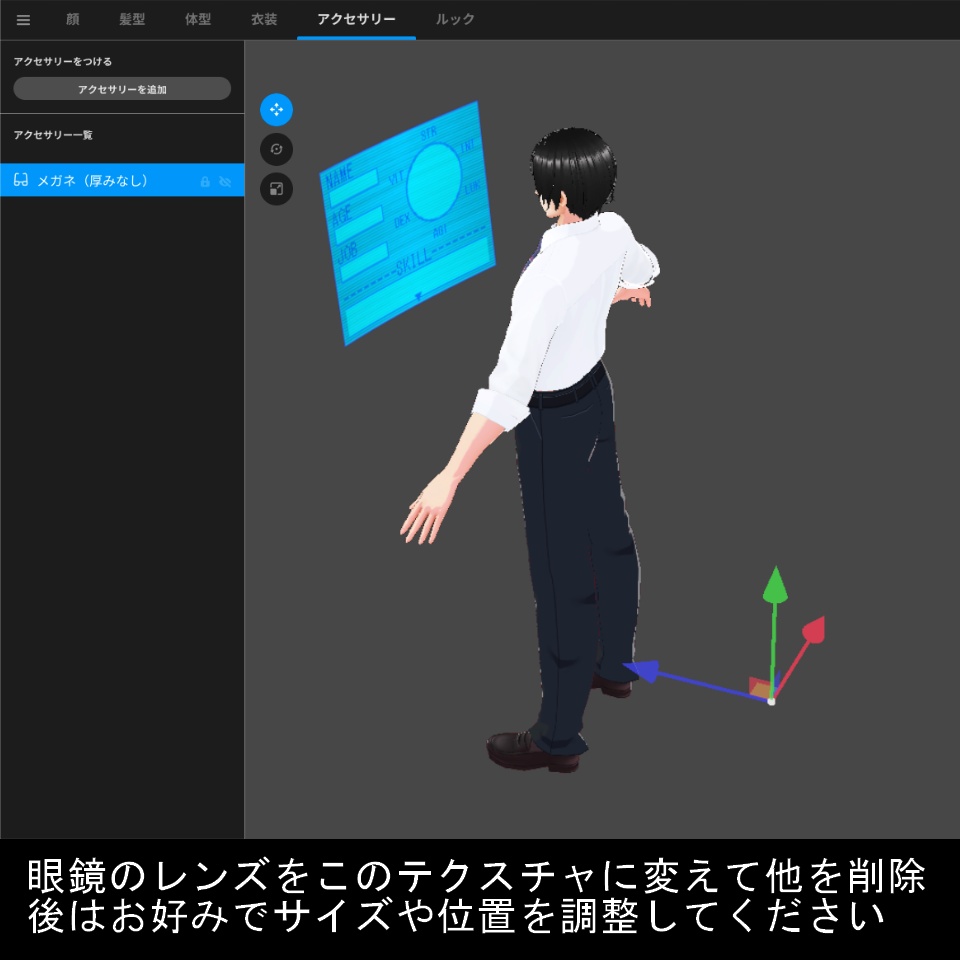960x960 pixels.
Task: Select the rotate gizmo tool
Action: [275, 150]
